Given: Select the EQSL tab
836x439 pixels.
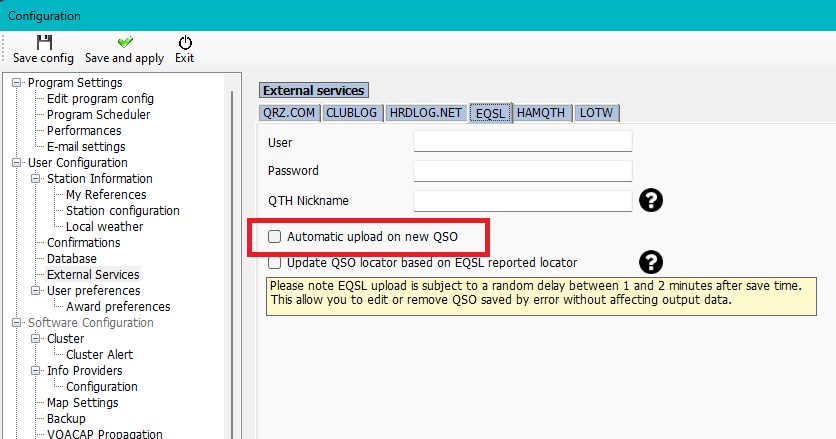Looking at the screenshot, I should click(491, 113).
